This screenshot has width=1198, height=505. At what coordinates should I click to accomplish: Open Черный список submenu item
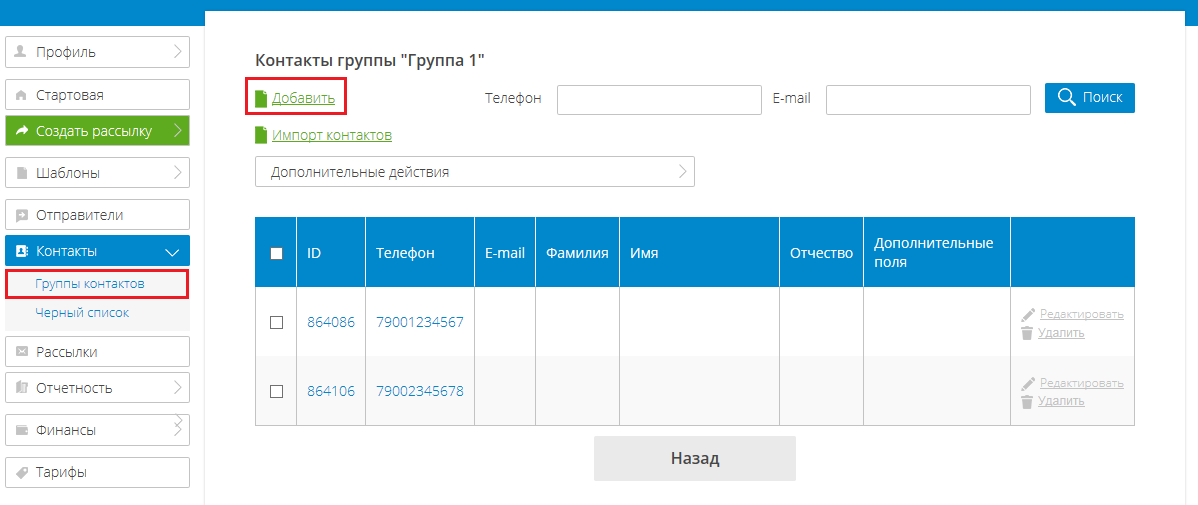coord(82,313)
